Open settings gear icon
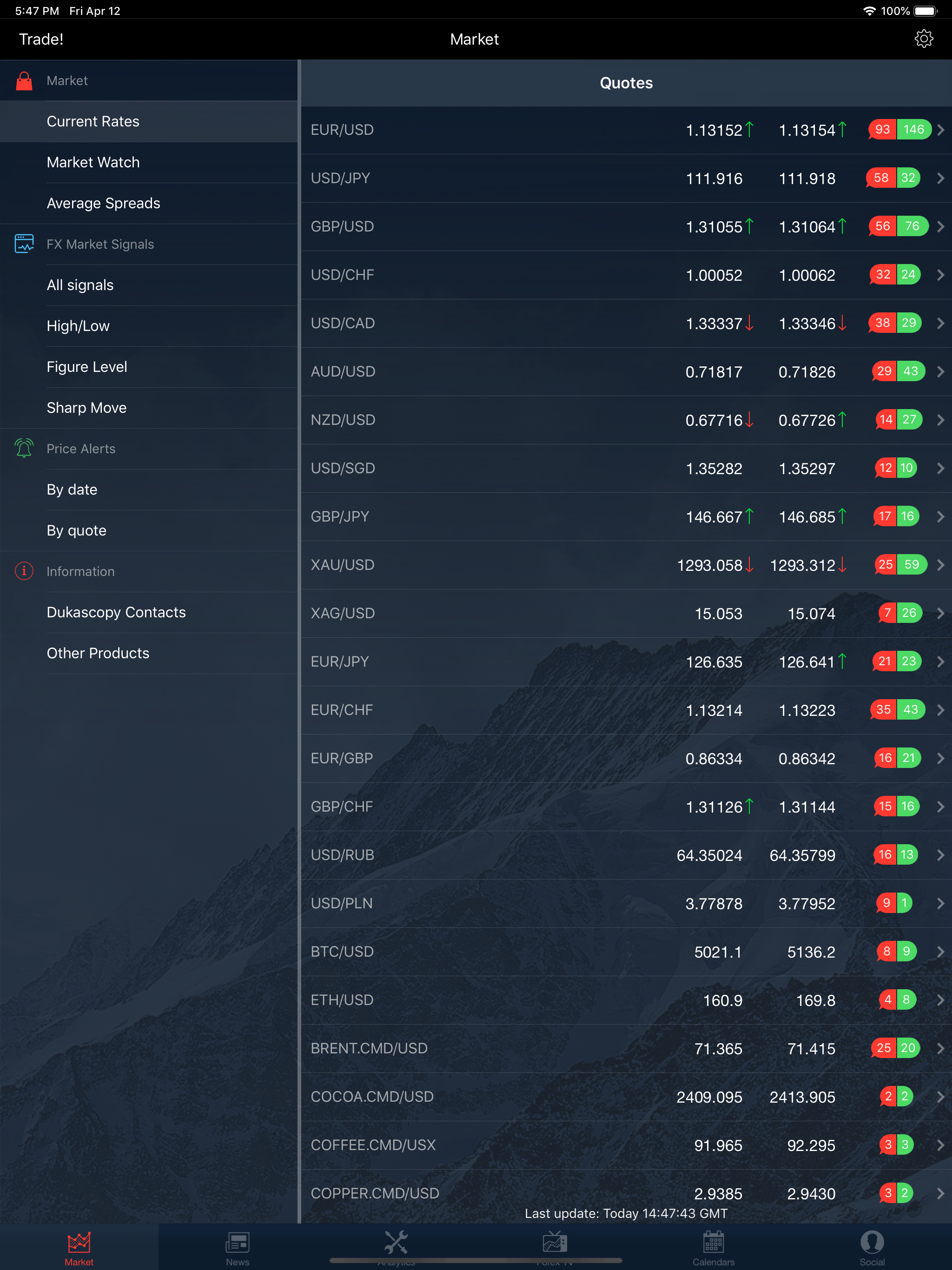This screenshot has width=952, height=1270. 923,39
